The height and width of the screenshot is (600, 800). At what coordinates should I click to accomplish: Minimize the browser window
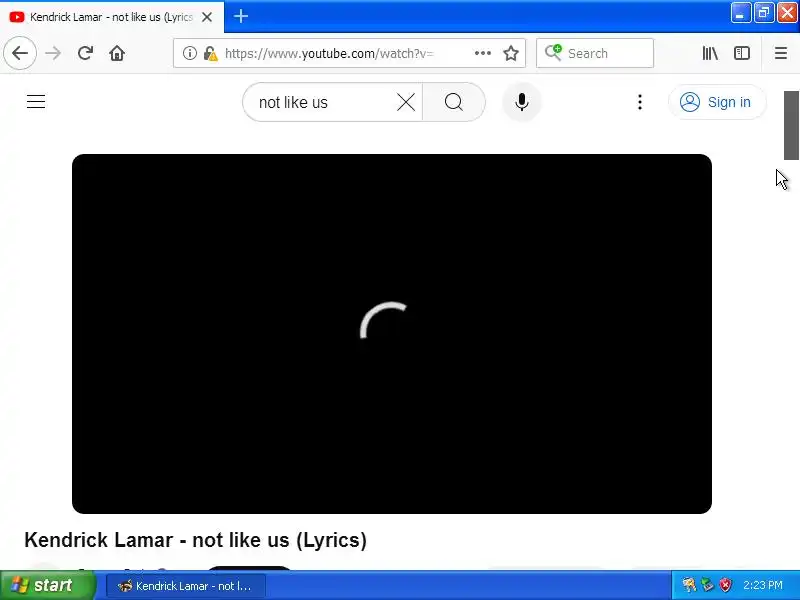coord(740,13)
